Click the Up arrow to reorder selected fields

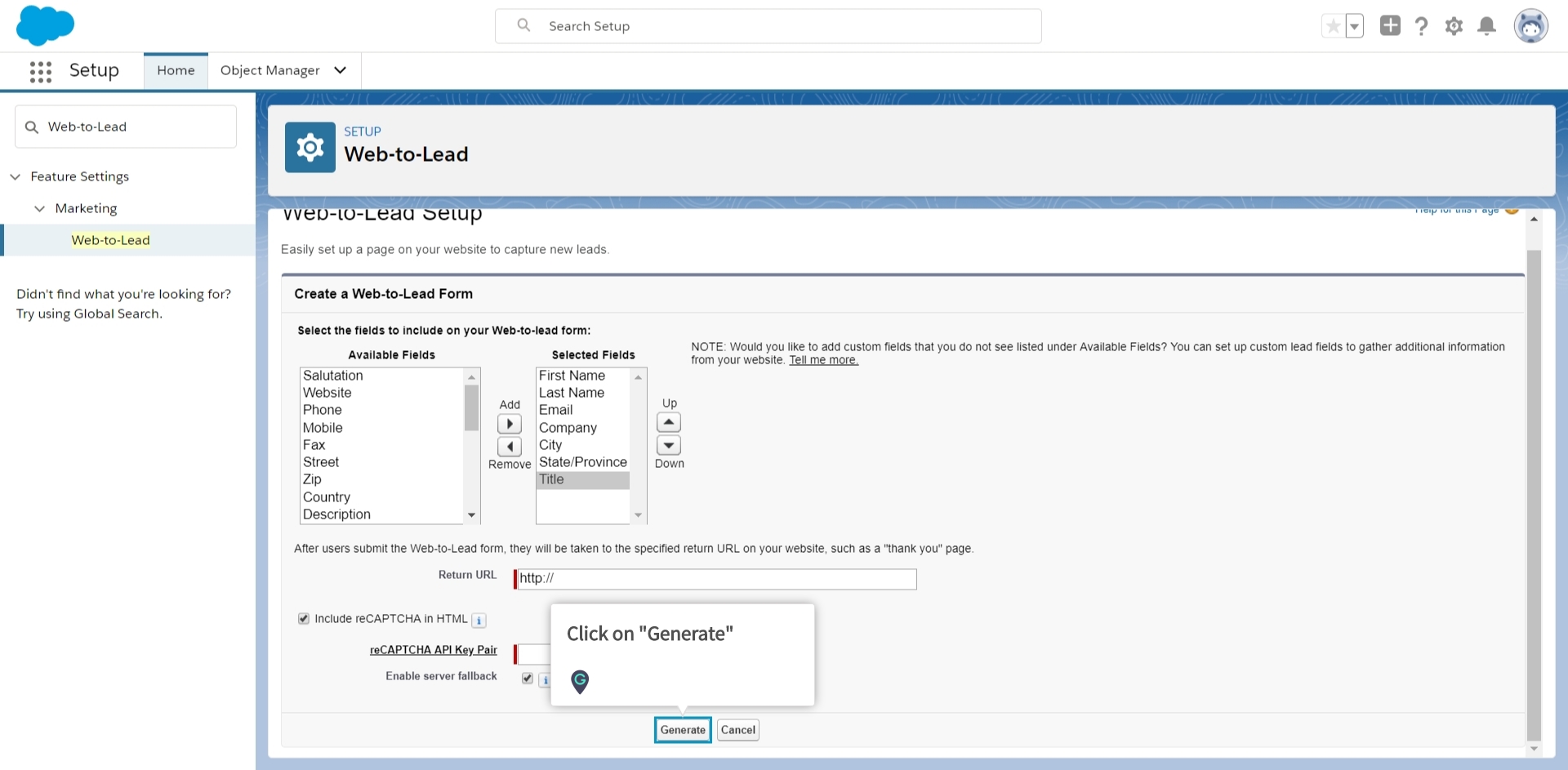(668, 422)
